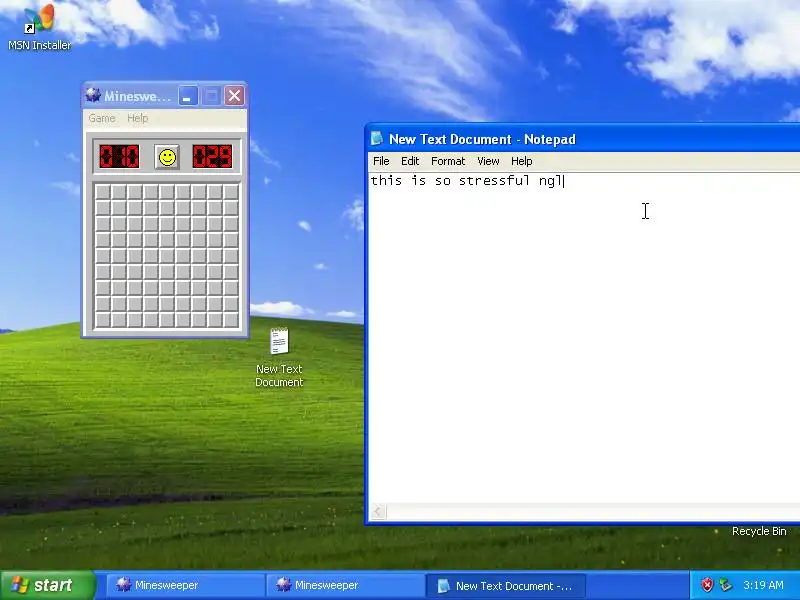Open the Help menu in Notepad
Screen dimensions: 800x600
click(x=521, y=161)
